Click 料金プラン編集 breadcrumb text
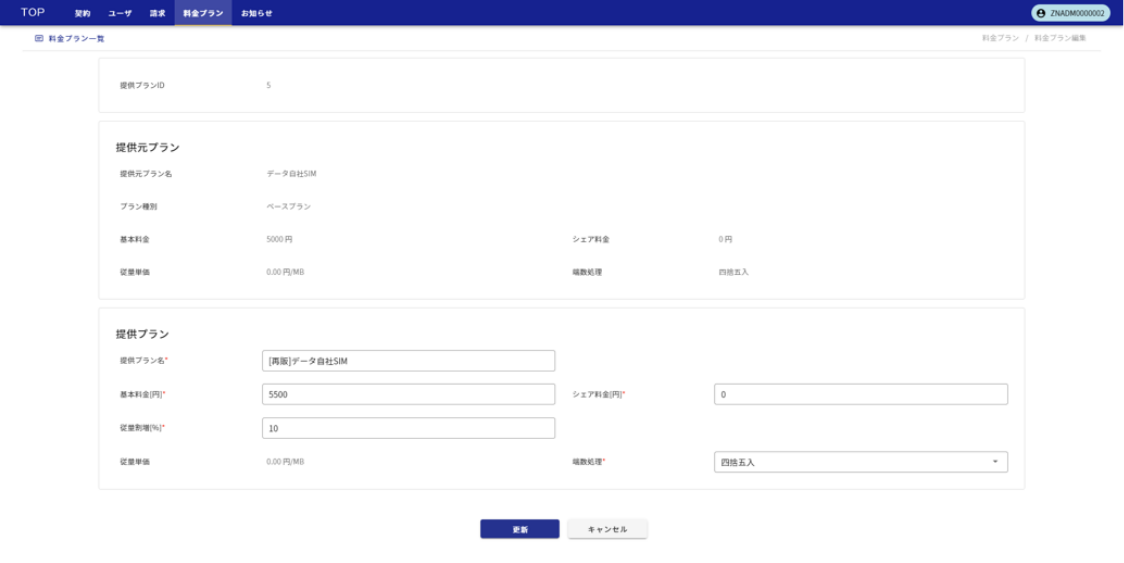 point(1060,38)
